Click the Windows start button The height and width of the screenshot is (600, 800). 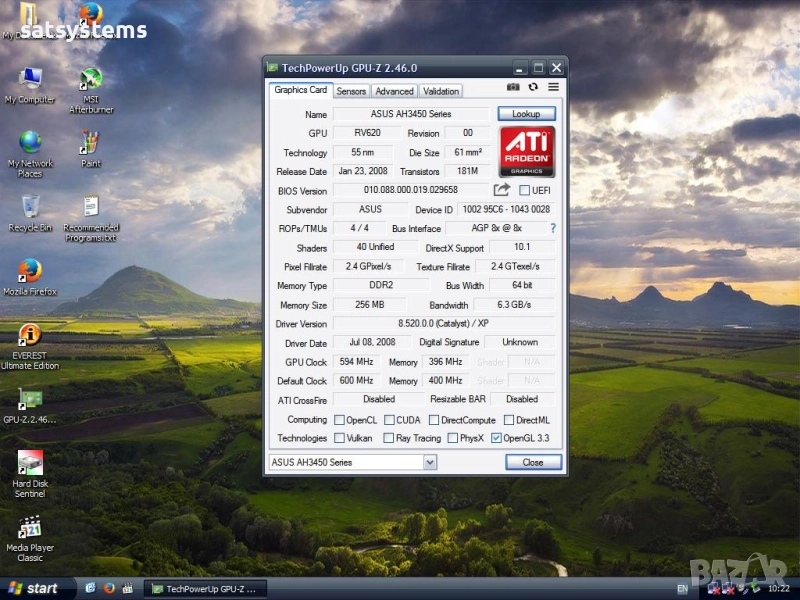[33, 588]
